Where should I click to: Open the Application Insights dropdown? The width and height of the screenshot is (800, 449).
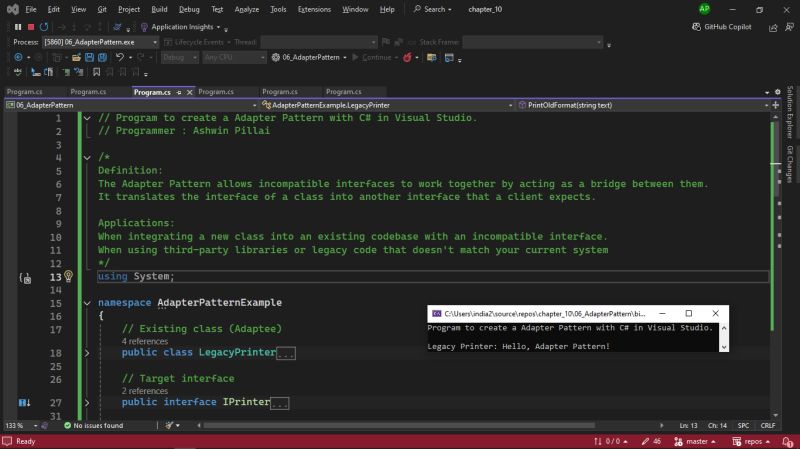218,27
